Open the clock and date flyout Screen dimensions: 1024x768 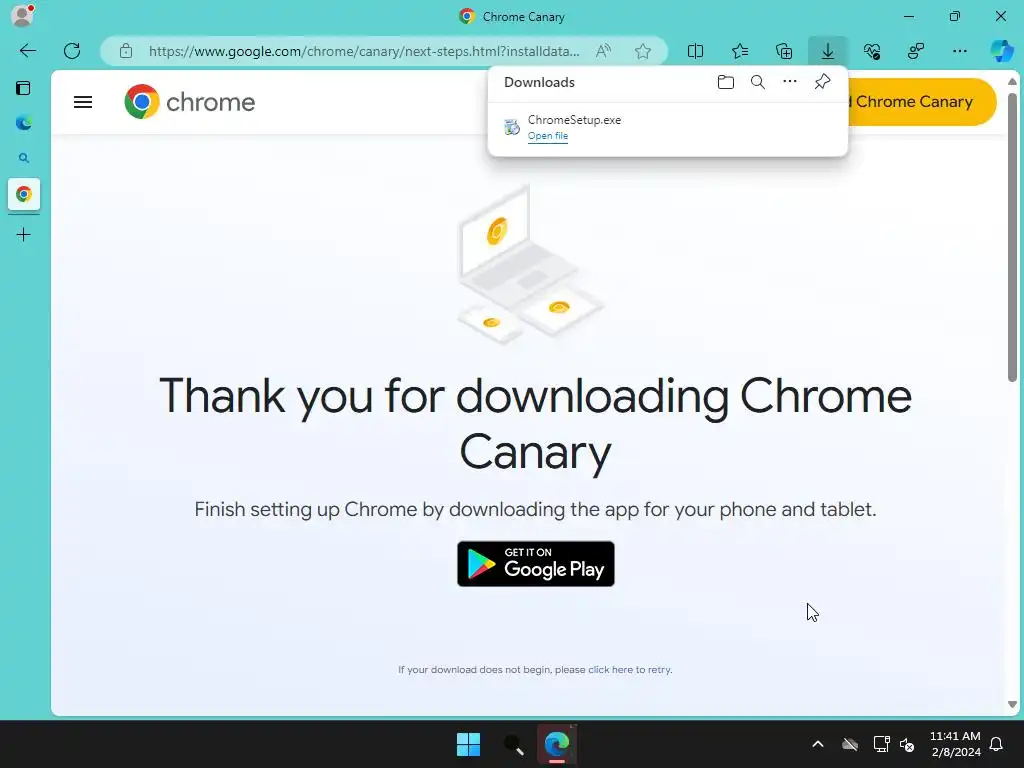[955, 744]
